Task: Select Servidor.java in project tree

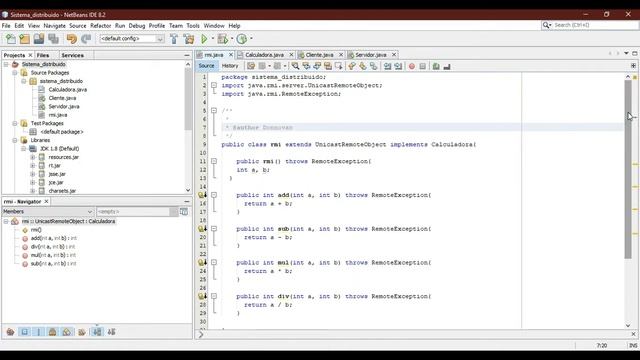Action: point(64,107)
